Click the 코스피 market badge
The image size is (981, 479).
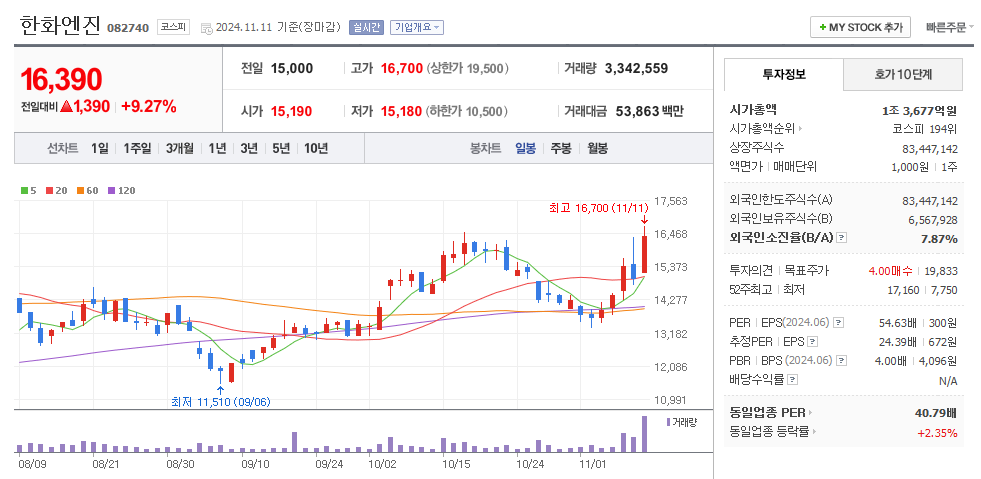[173, 28]
